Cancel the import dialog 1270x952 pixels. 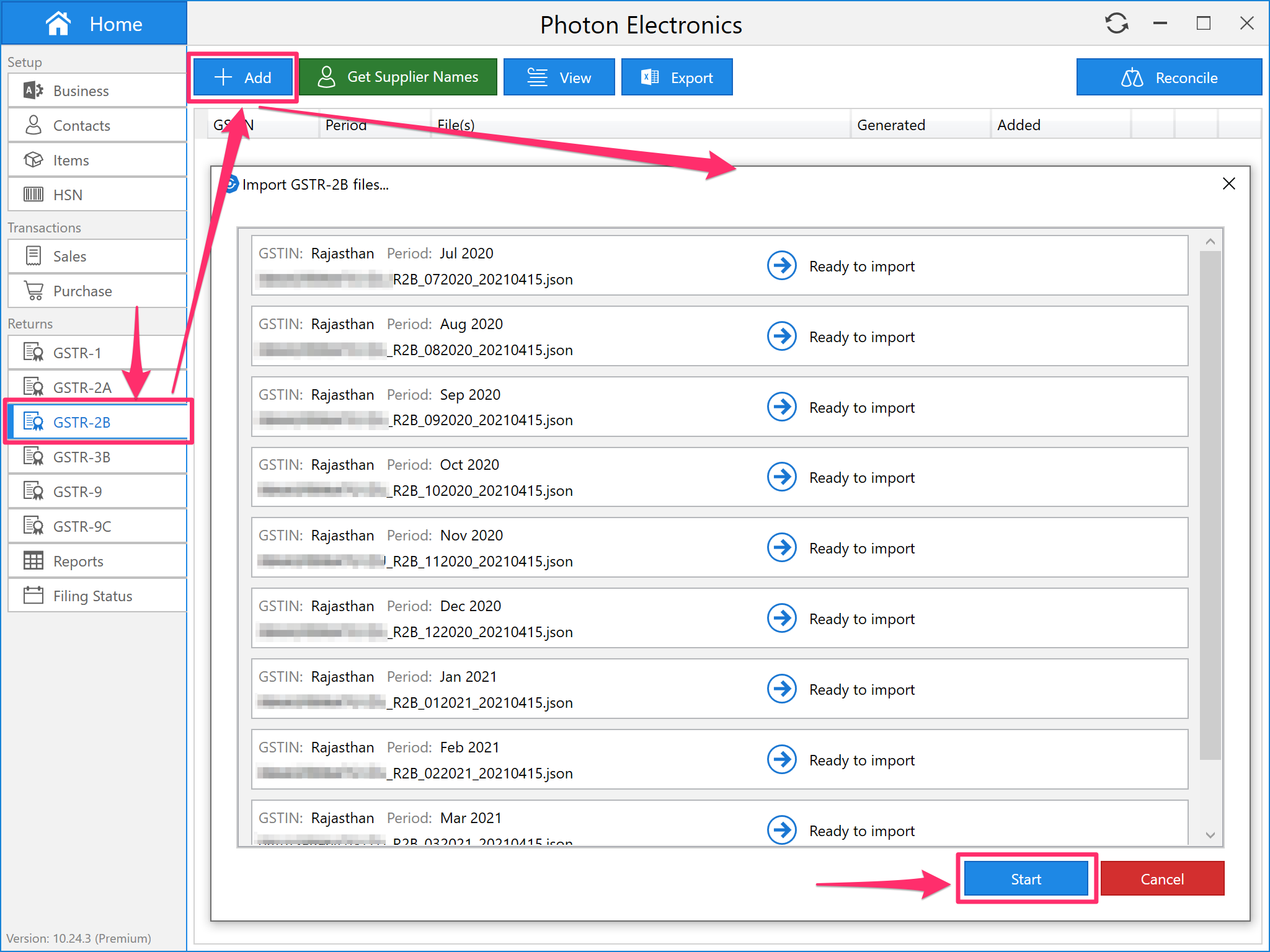1162,879
